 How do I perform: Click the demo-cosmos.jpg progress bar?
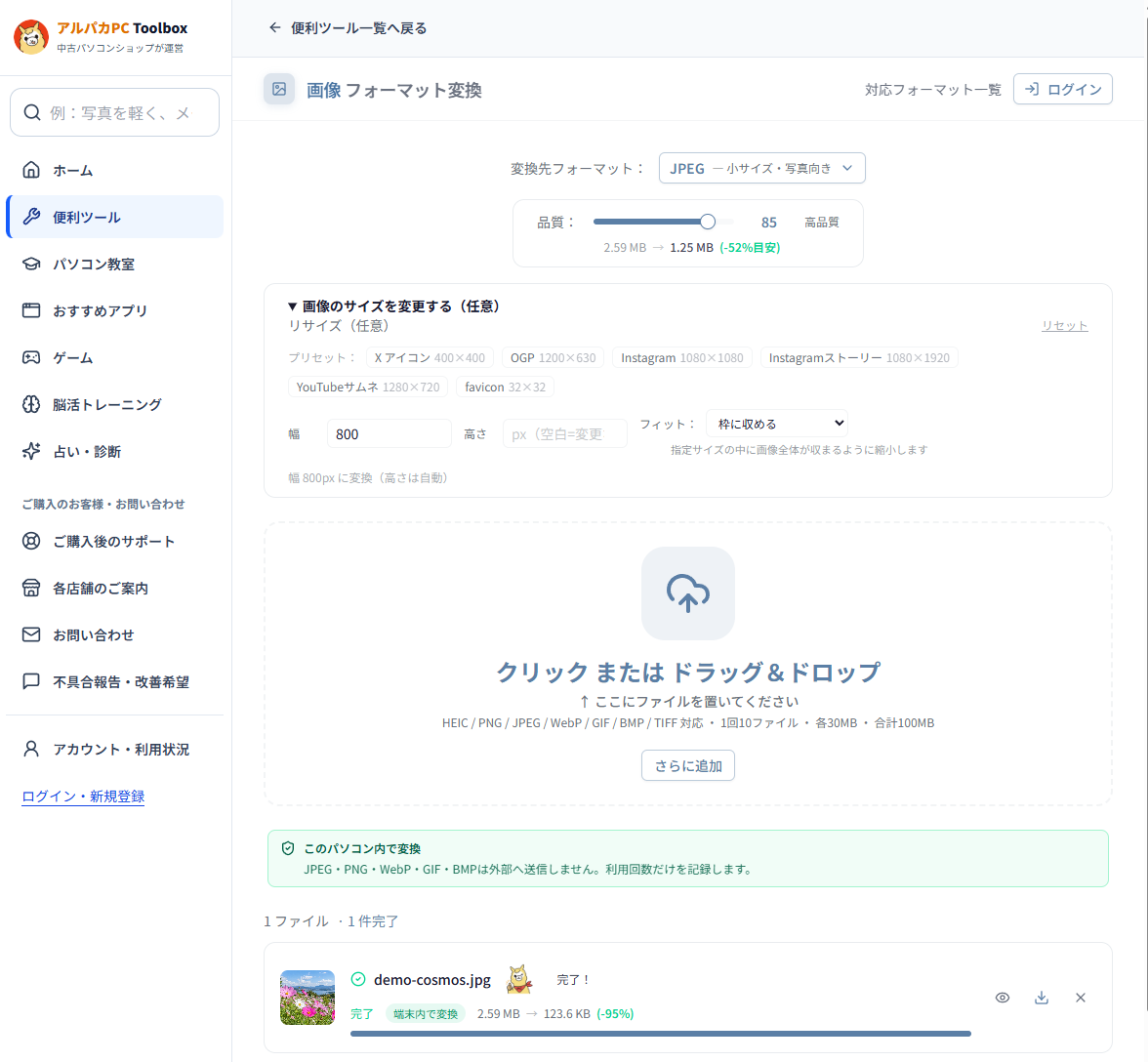(660, 1034)
